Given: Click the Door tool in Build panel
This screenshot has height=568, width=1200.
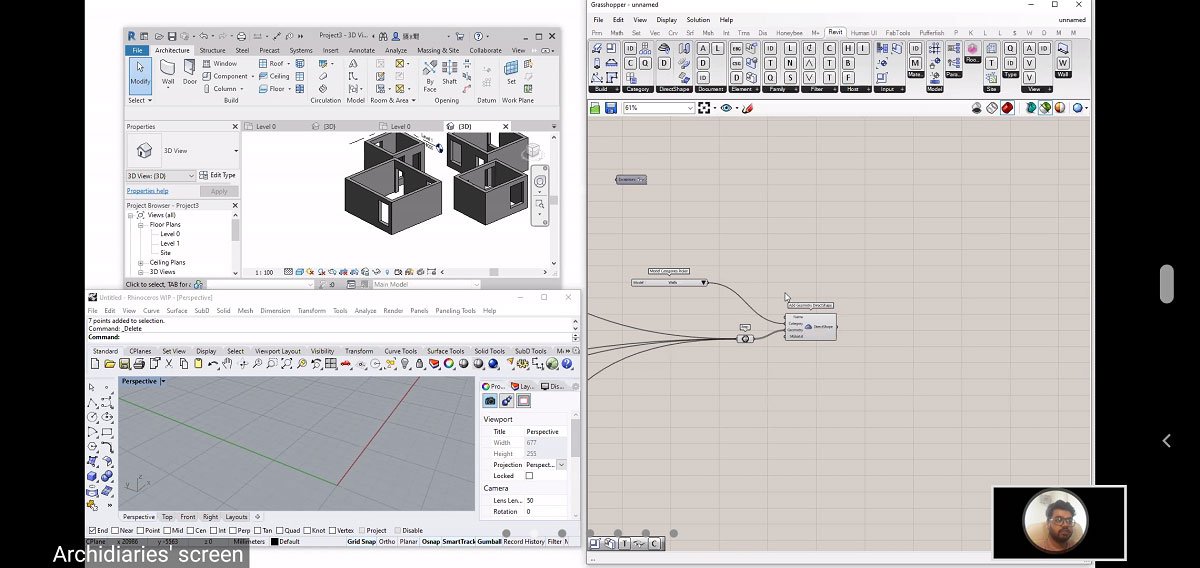Looking at the screenshot, I should [190, 72].
